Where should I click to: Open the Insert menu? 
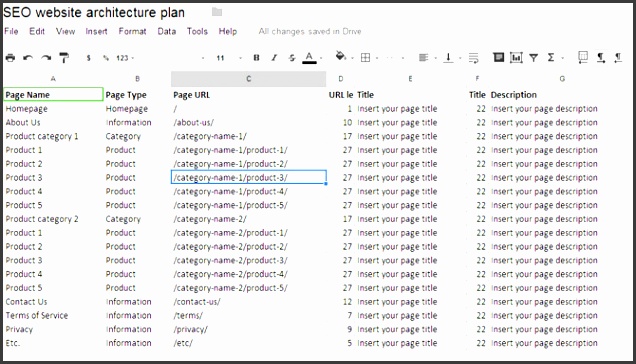[97, 31]
